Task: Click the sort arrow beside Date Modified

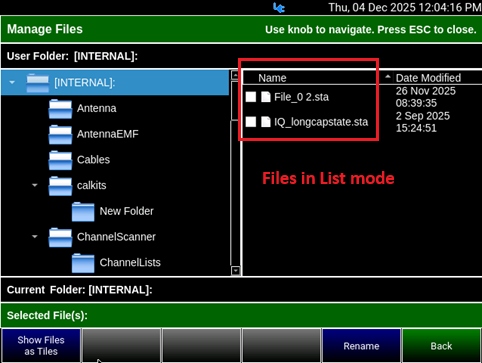Action: pos(387,77)
